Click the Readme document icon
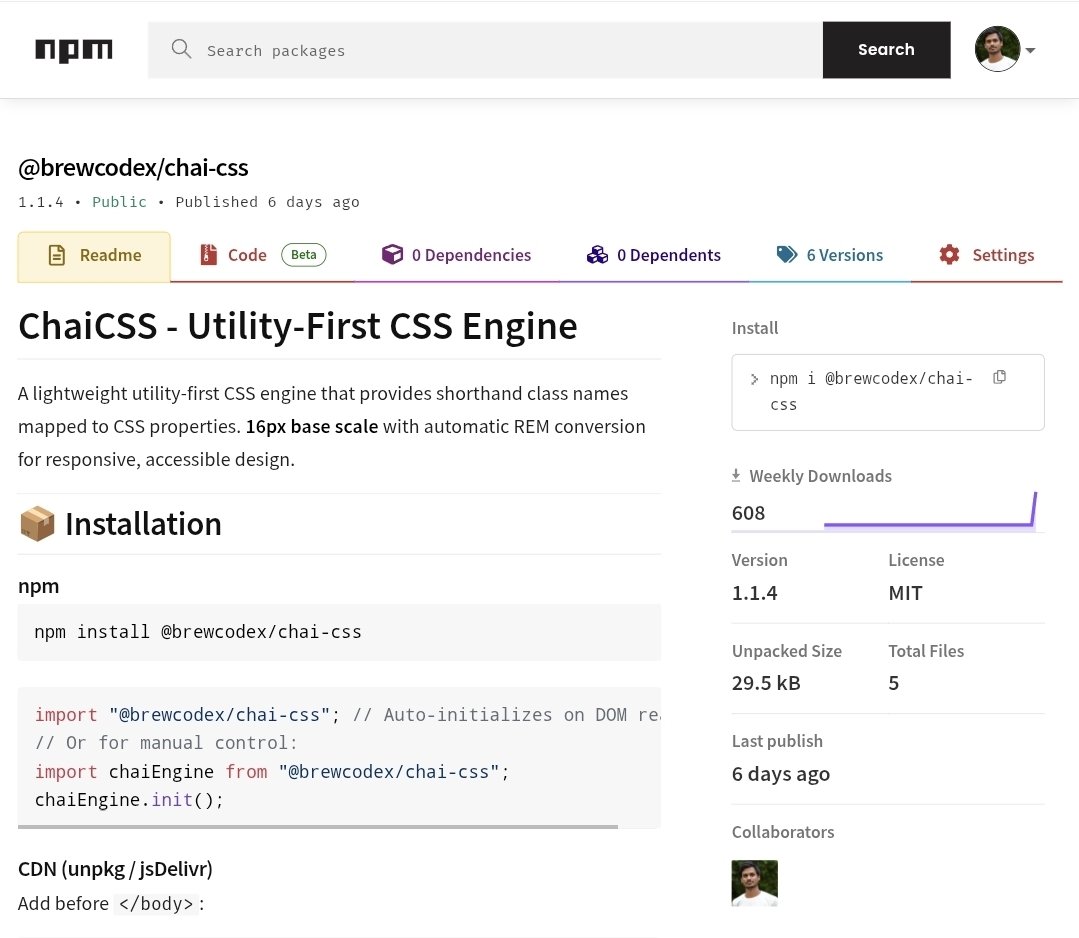Image resolution: width=1079 pixels, height=938 pixels. pyautogui.click(x=57, y=255)
